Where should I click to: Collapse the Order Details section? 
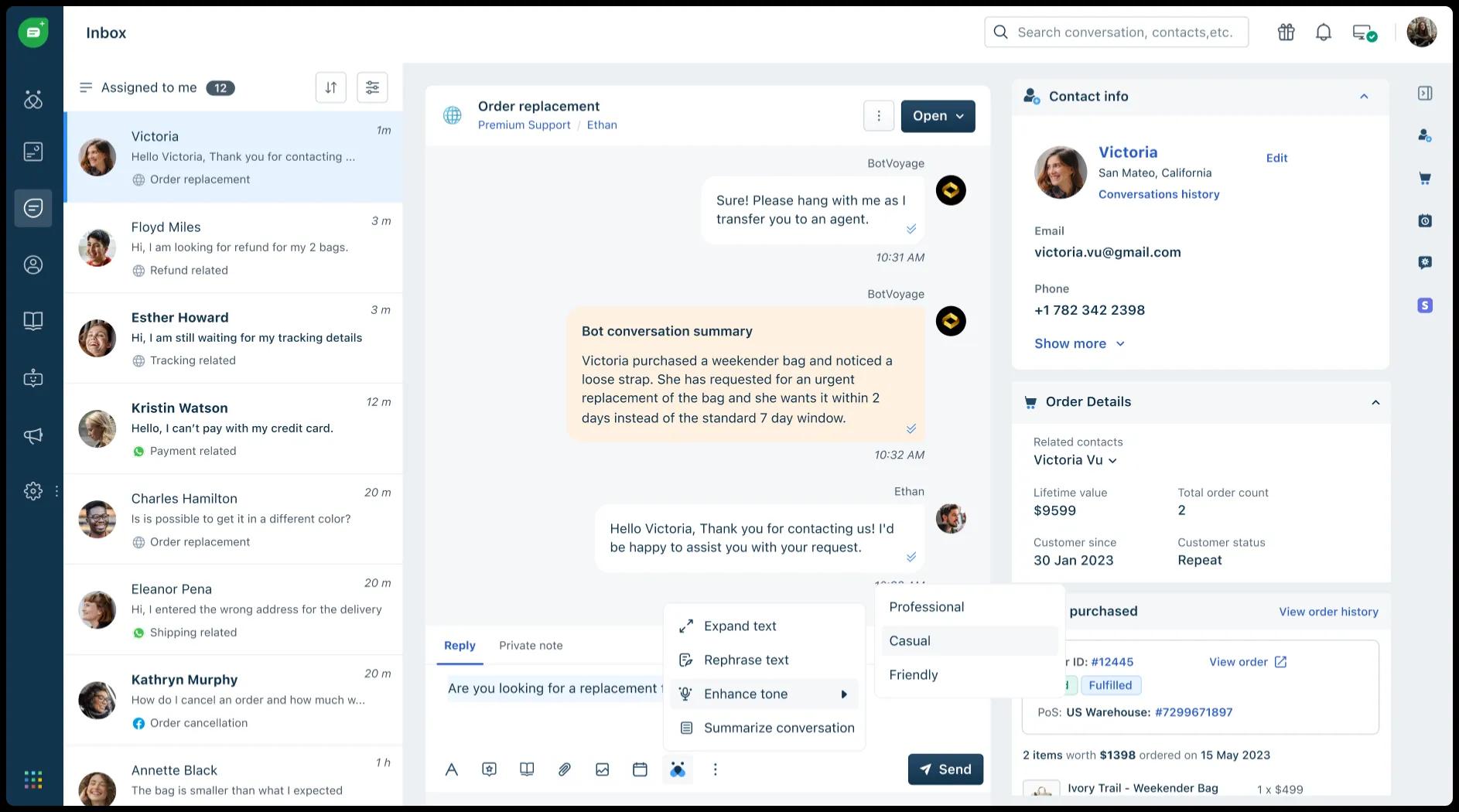pyautogui.click(x=1375, y=402)
